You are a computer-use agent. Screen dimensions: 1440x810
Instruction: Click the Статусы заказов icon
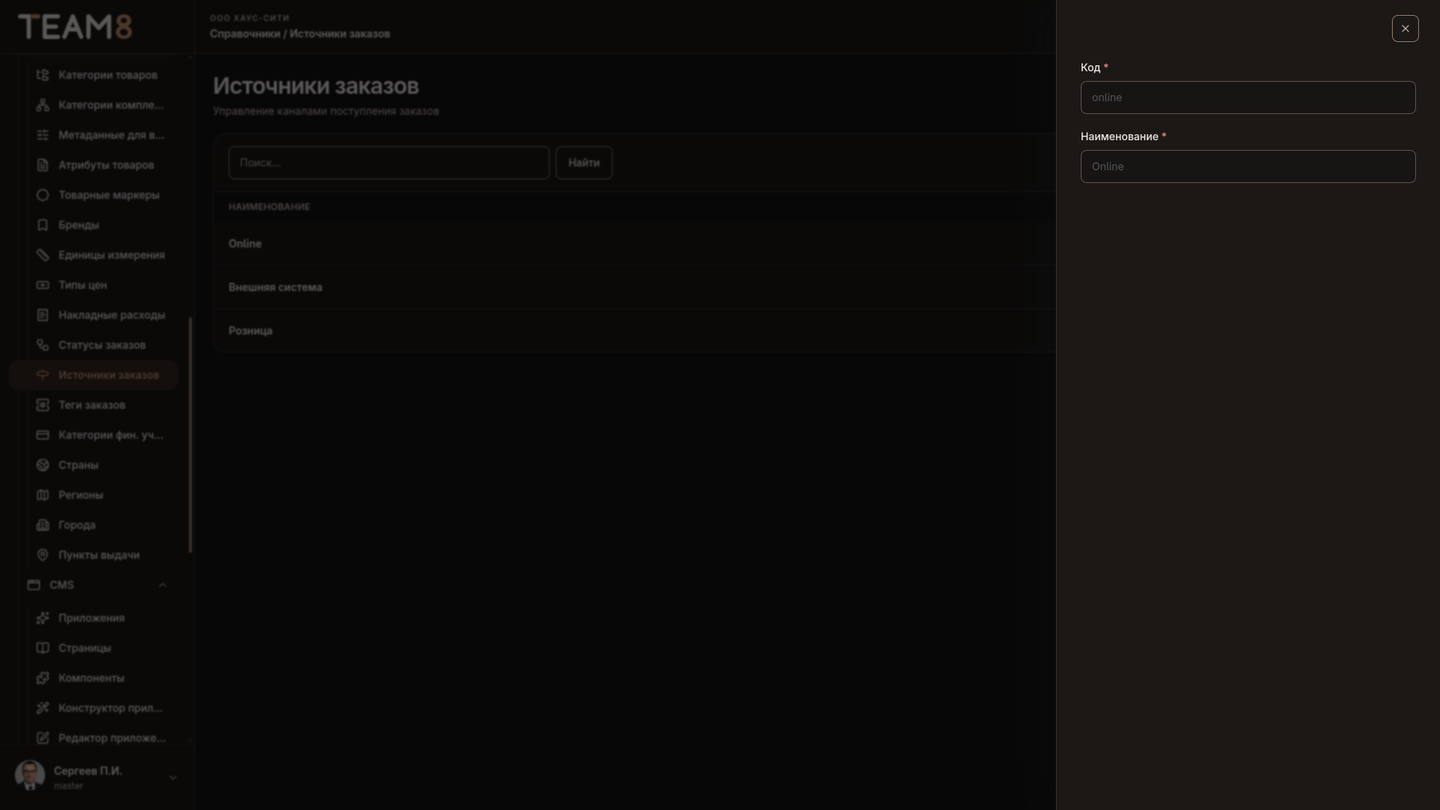pyautogui.click(x=42, y=345)
